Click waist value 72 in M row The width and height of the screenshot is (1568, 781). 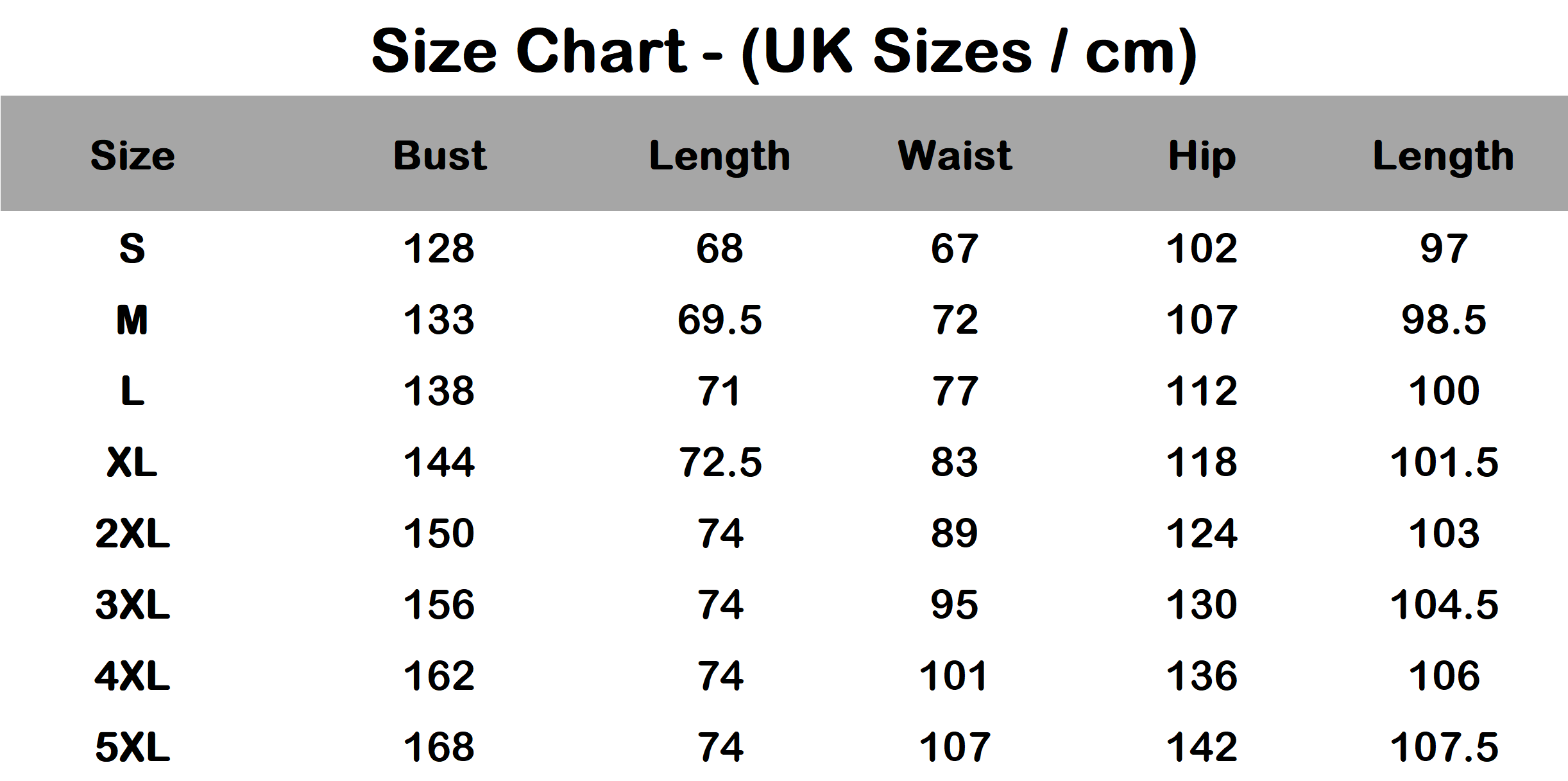click(x=955, y=320)
